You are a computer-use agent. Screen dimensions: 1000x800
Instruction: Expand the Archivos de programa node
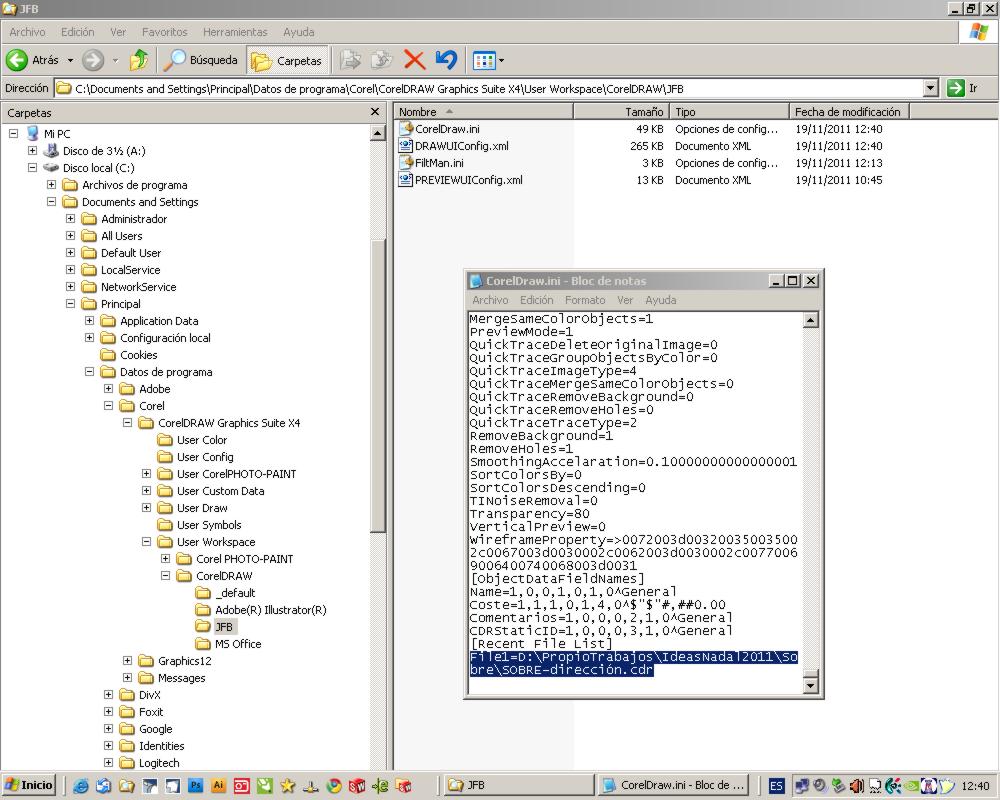coord(52,184)
